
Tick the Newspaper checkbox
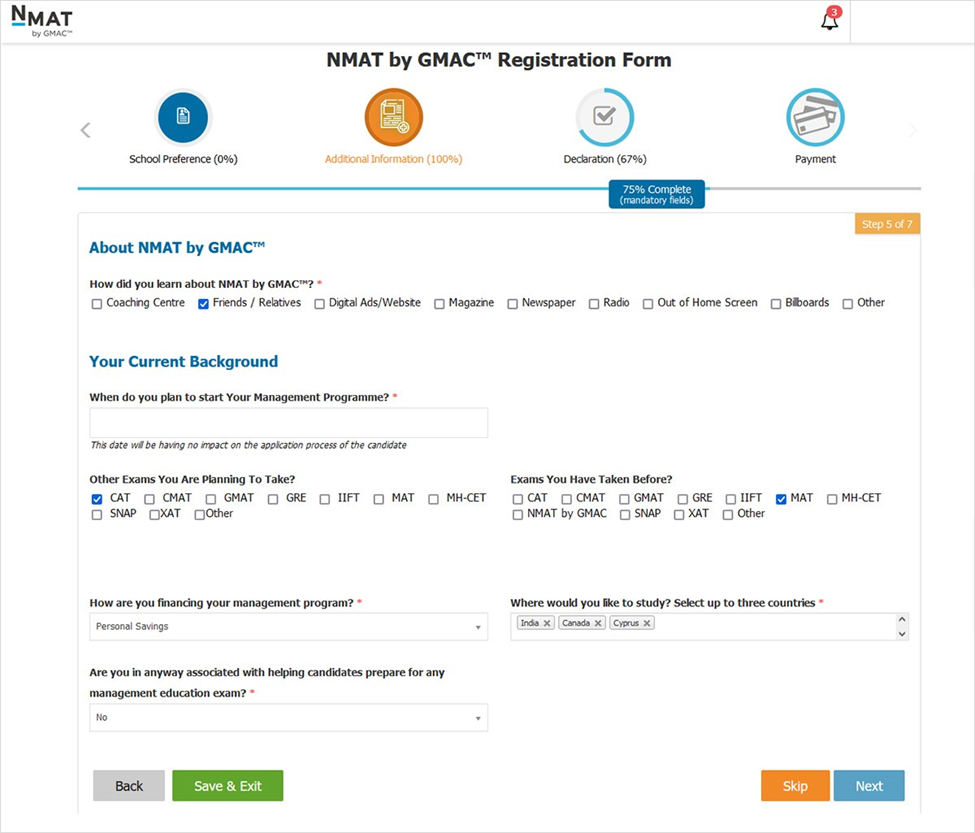[x=512, y=304]
